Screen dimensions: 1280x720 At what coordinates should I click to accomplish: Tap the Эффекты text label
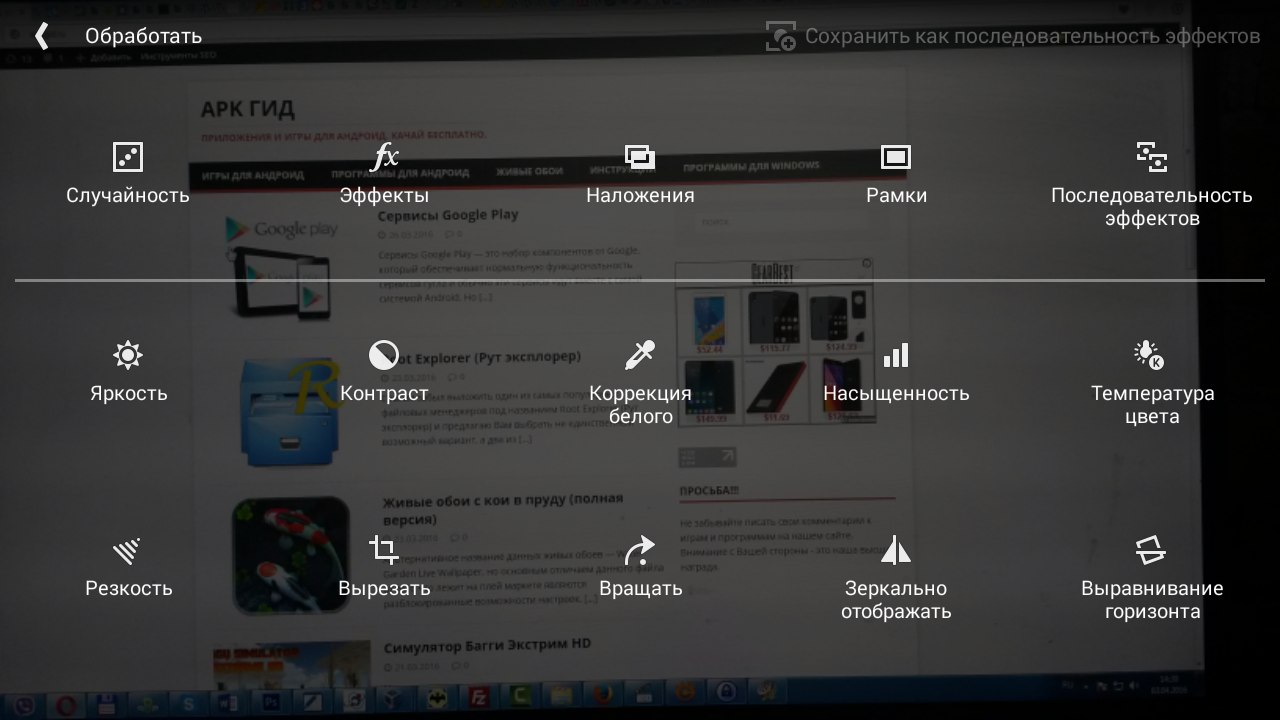coord(384,195)
